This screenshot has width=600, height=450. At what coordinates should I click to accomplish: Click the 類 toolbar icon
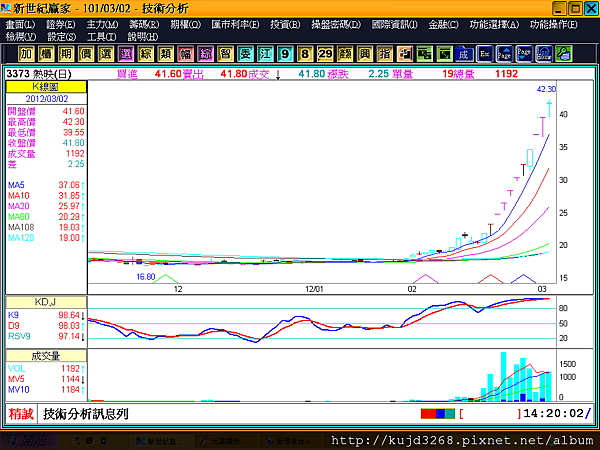coord(165,54)
